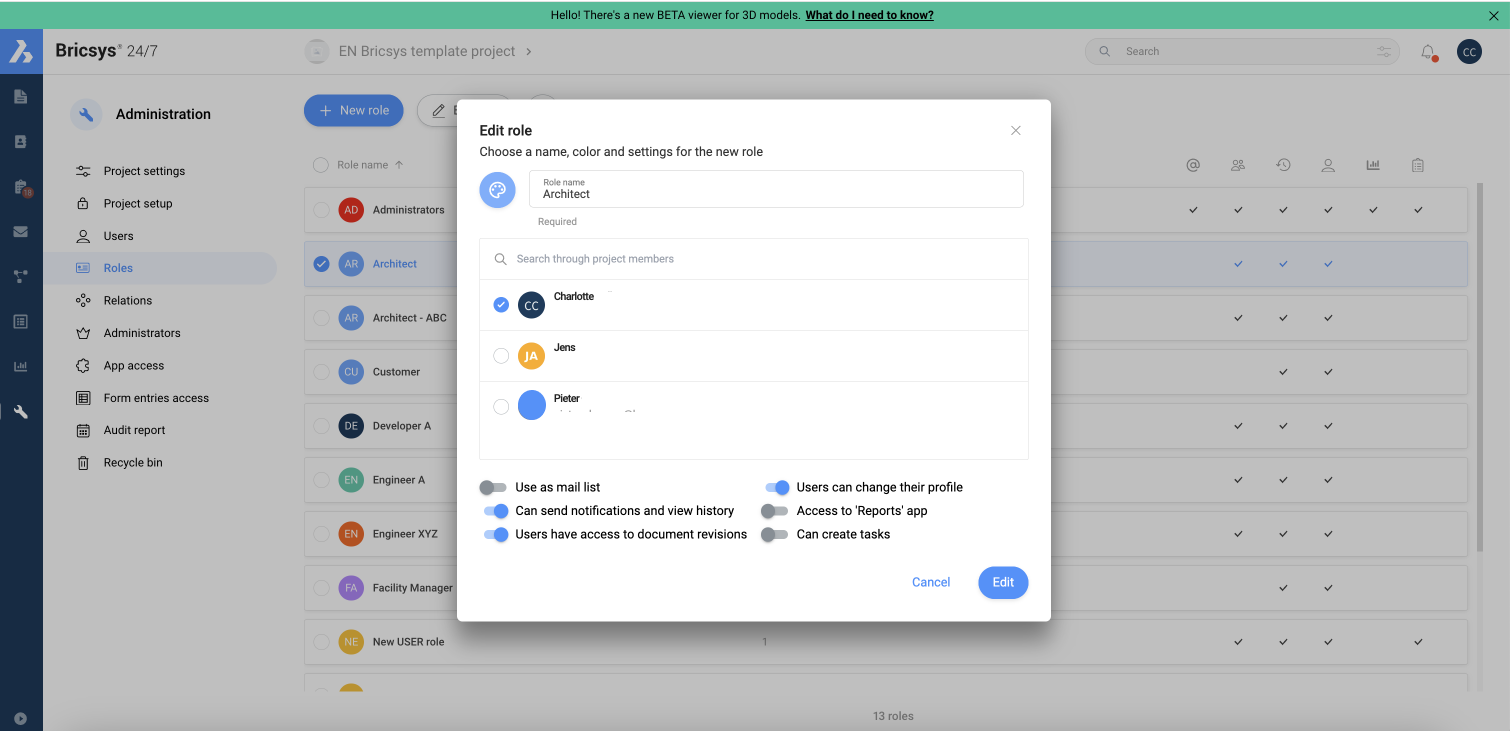Open the Administration wrench icon in the sidebar
Image resolution: width=1510 pixels, height=731 pixels.
tap(21, 411)
